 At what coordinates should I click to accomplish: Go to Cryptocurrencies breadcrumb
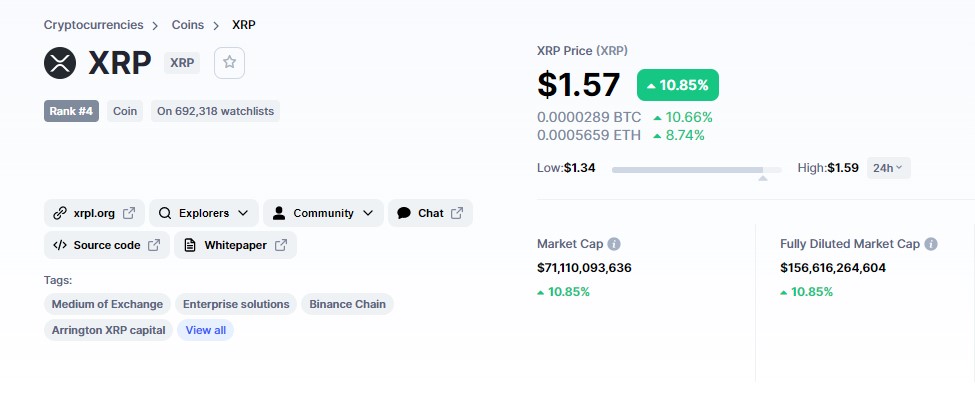(93, 25)
